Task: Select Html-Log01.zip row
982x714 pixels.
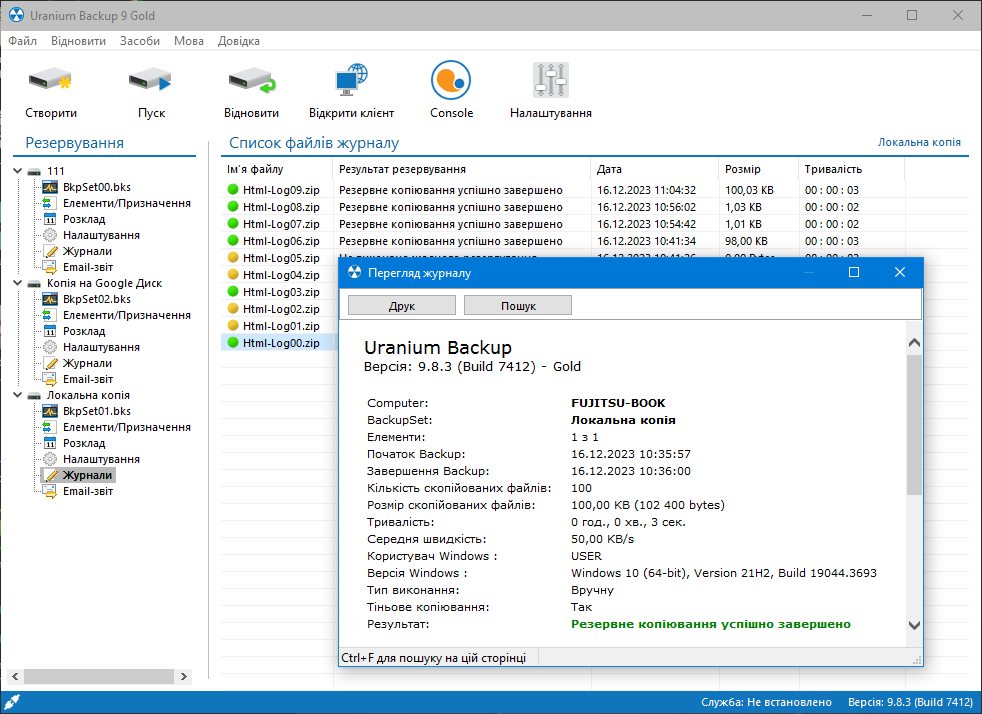Action: click(281, 326)
